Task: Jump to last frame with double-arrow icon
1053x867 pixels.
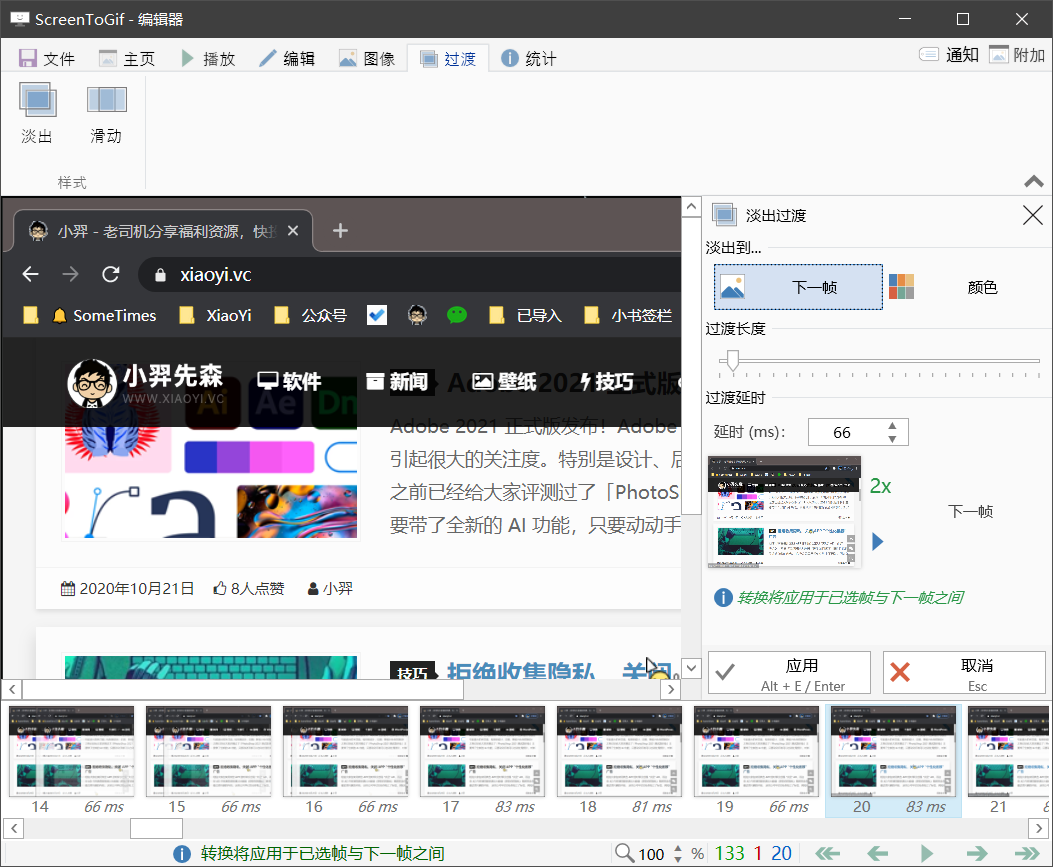Action: pos(1030,852)
